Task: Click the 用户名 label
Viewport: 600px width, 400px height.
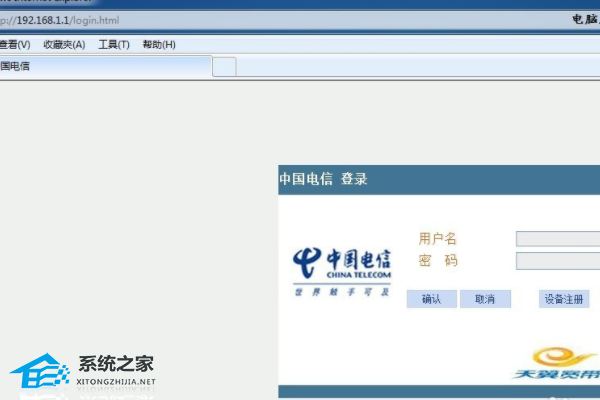Action: tap(437, 238)
